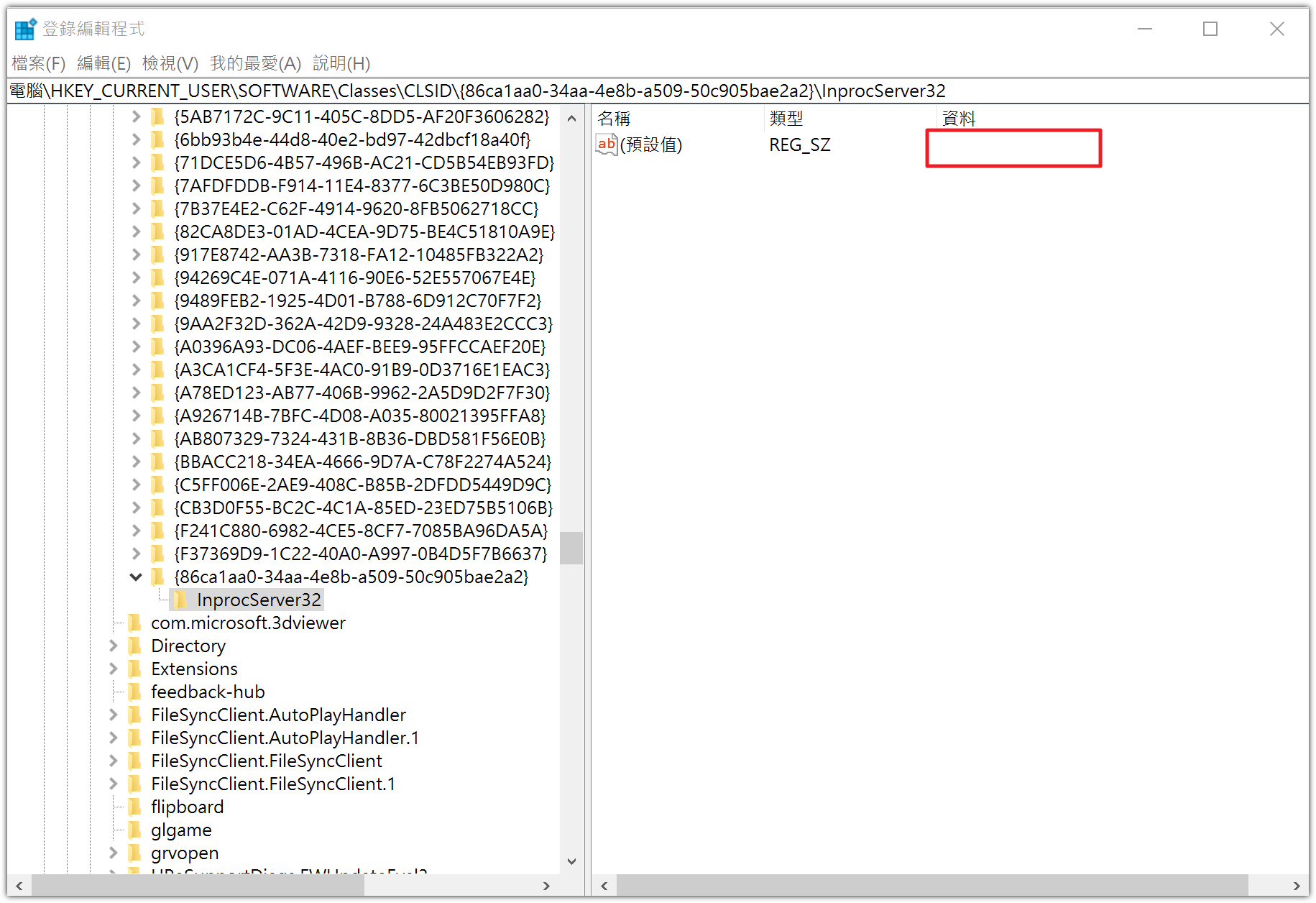The height and width of the screenshot is (903, 1316).
Task: Click the (預設值) string value icon
Action: click(607, 145)
